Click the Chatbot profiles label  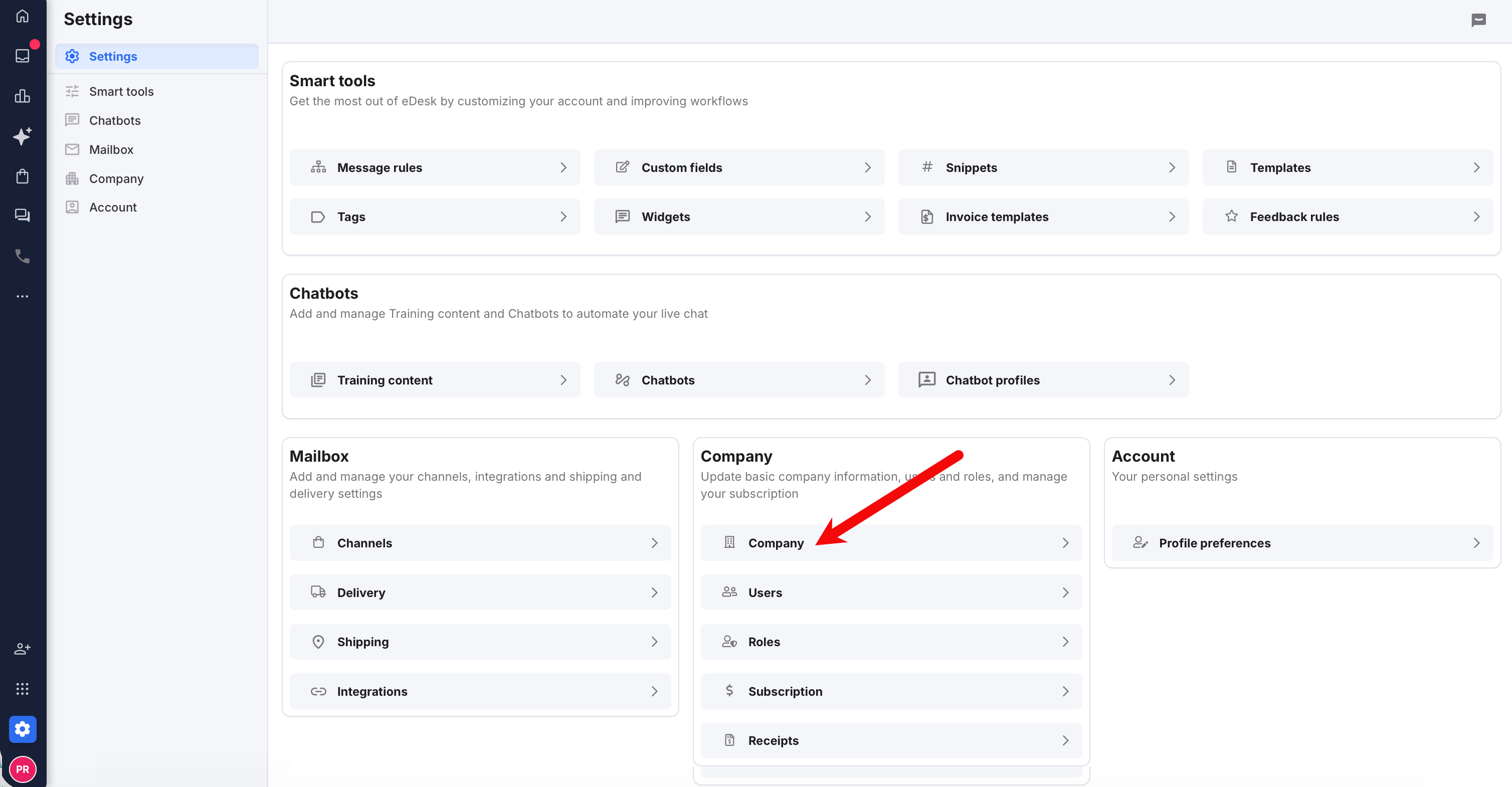(x=993, y=380)
